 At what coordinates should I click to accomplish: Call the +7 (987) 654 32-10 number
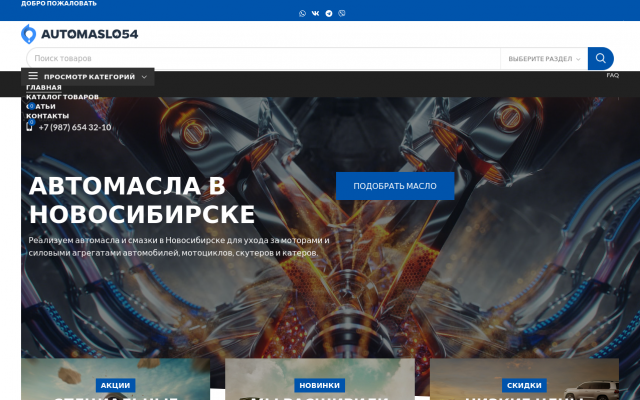(x=75, y=127)
